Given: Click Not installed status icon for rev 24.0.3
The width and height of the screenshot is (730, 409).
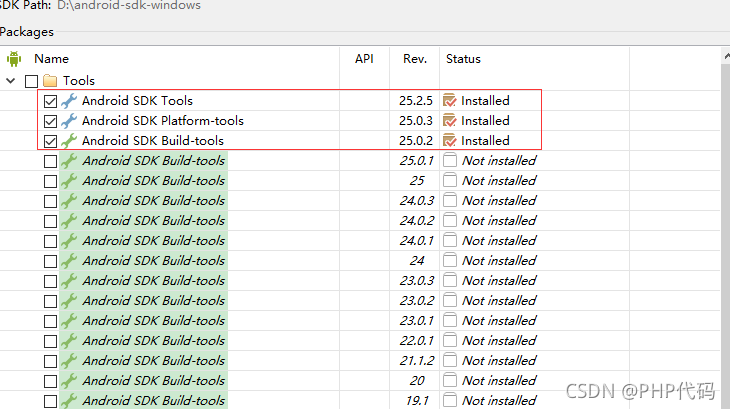Looking at the screenshot, I should coord(450,200).
